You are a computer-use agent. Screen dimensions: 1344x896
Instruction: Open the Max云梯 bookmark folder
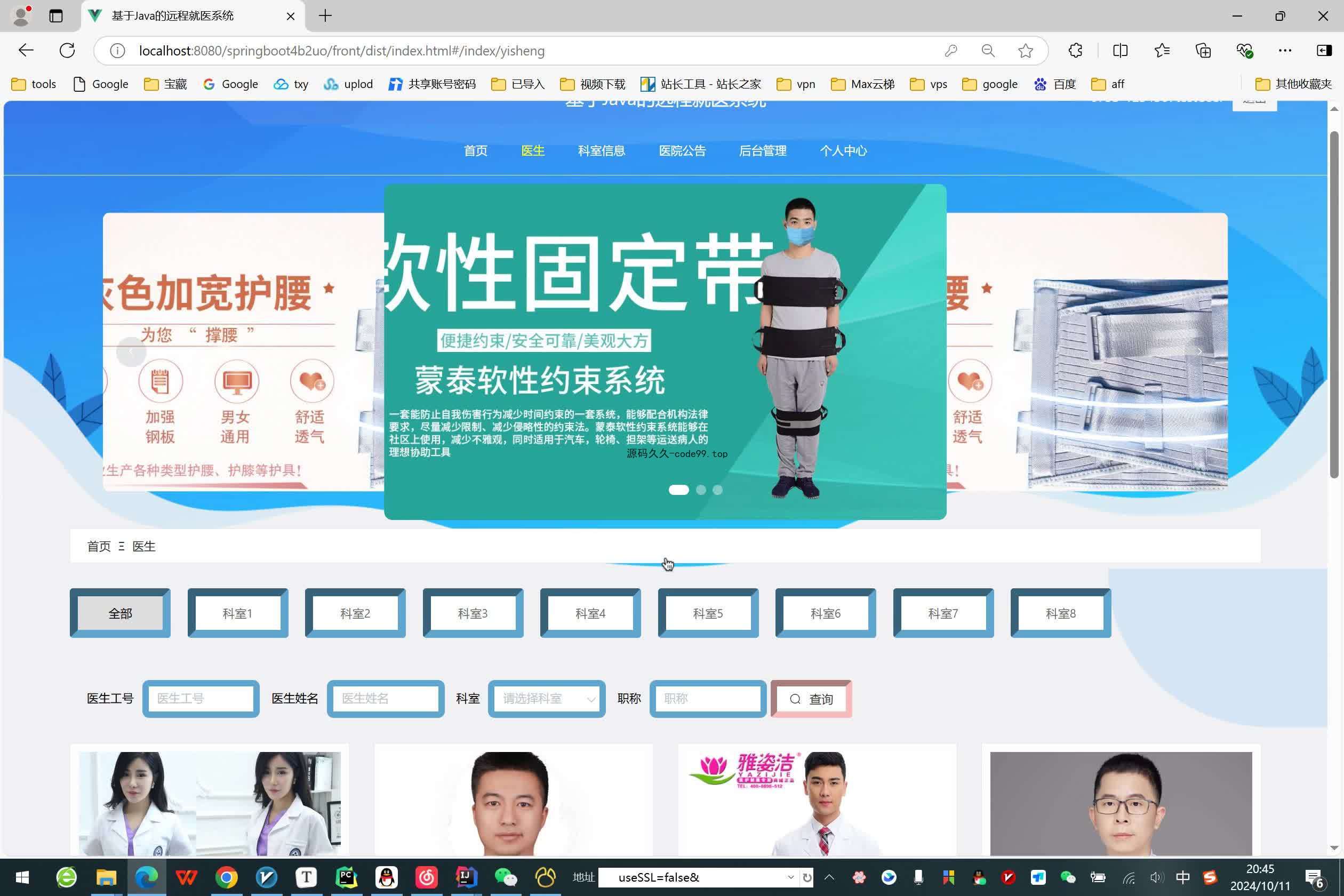pyautogui.click(x=863, y=84)
